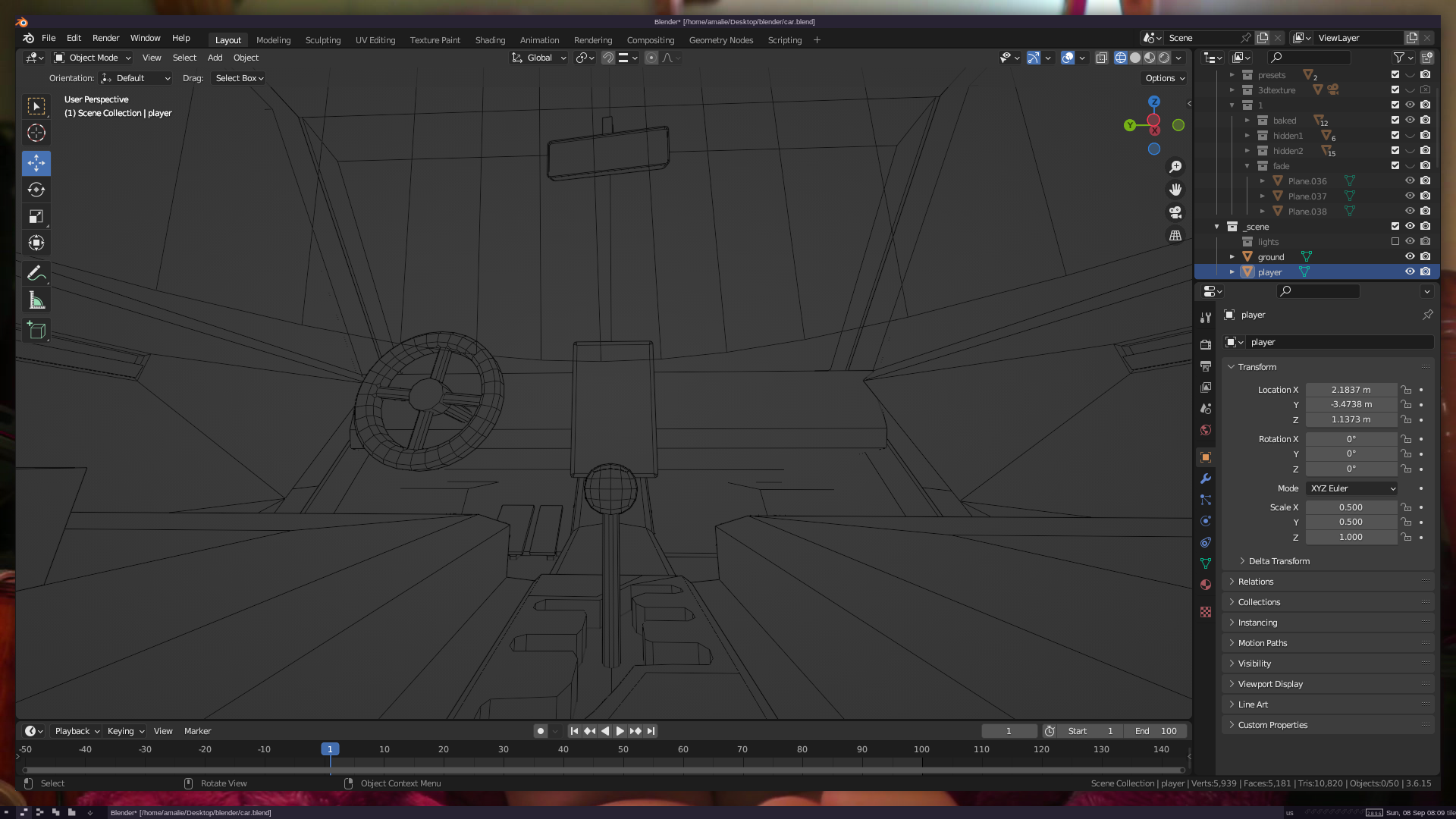1456x819 pixels.
Task: Enable the lights collection checkbox
Action: tap(1395, 241)
